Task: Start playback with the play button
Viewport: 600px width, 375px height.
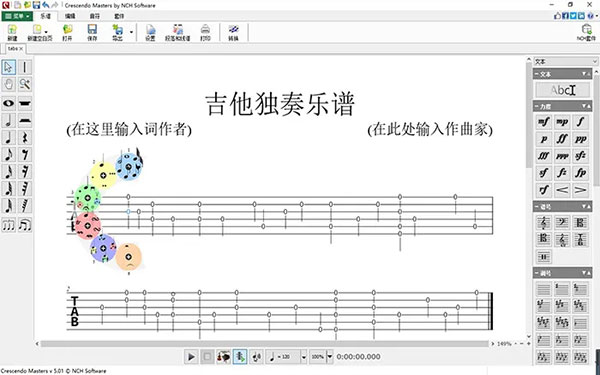Action: [191, 357]
